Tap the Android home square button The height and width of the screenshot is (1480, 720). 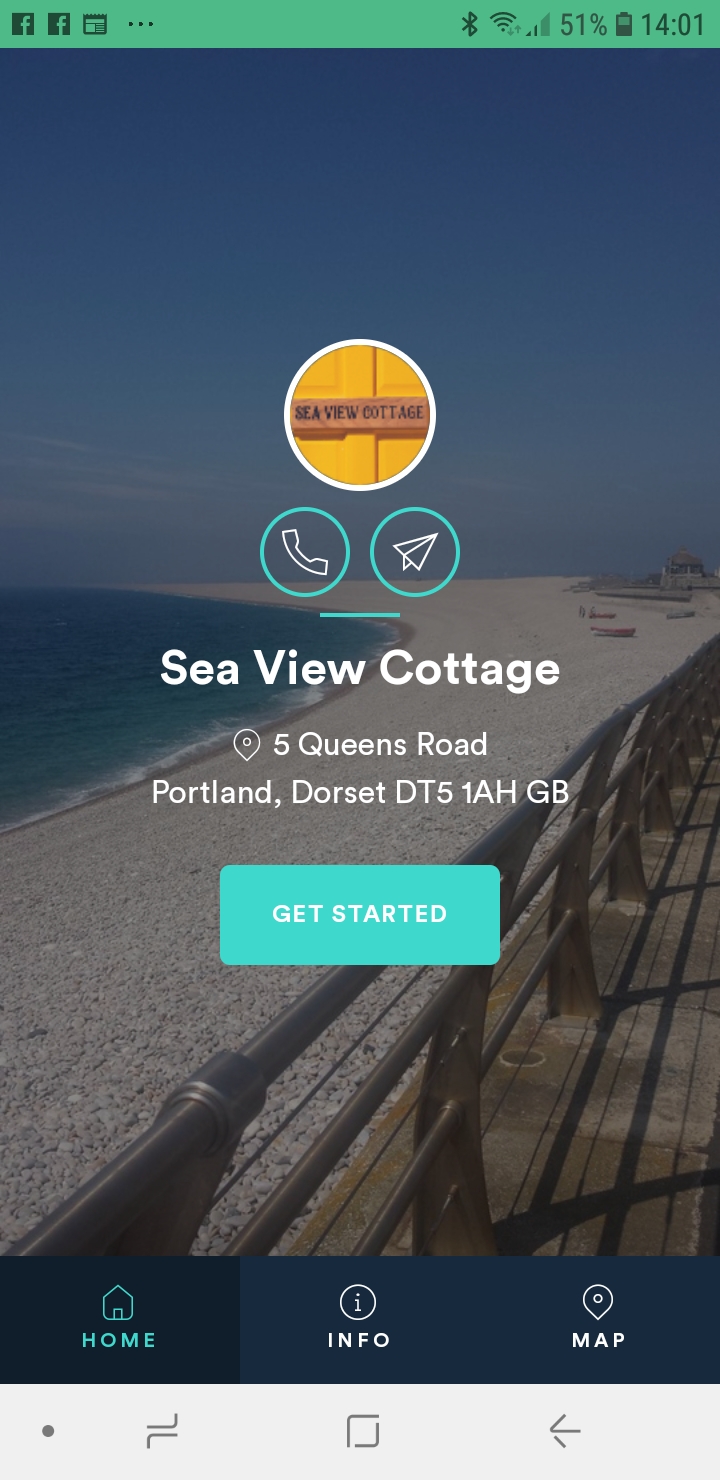click(362, 1431)
